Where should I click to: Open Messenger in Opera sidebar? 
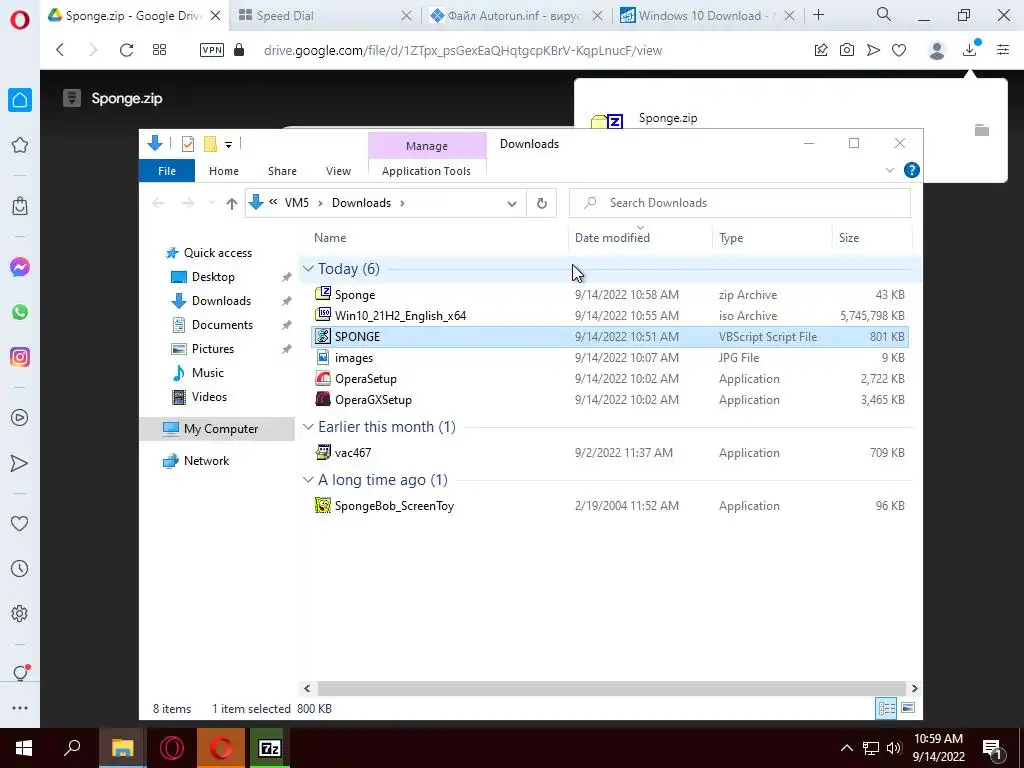(x=20, y=267)
